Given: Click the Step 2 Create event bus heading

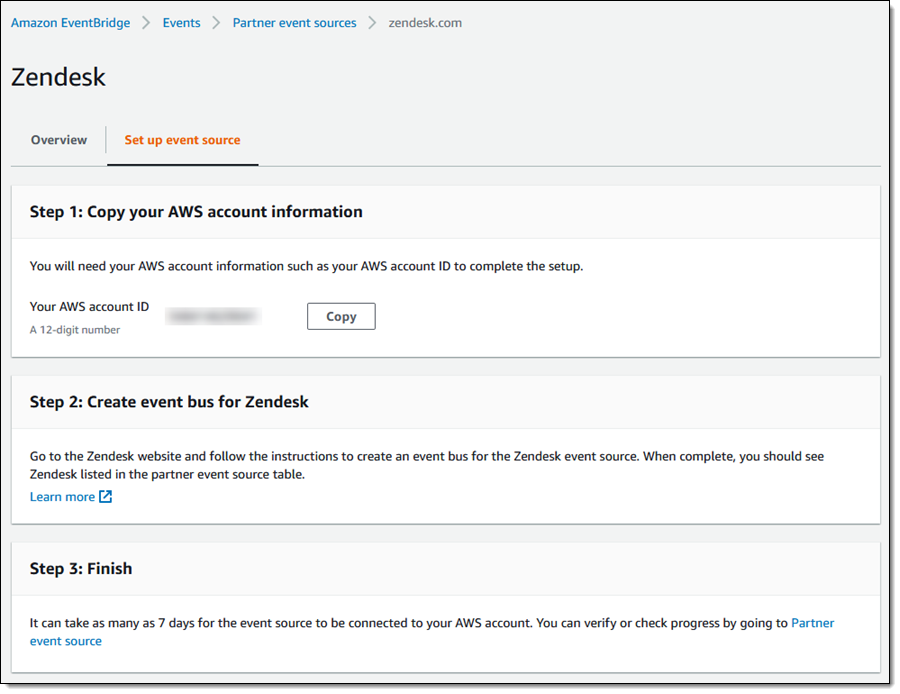Looking at the screenshot, I should pos(169,402).
